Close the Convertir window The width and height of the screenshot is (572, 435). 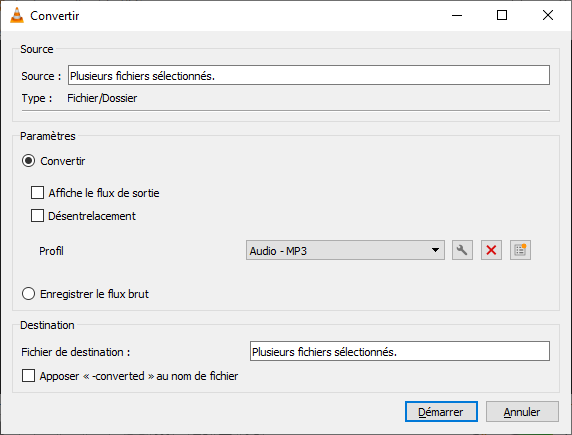pos(548,15)
